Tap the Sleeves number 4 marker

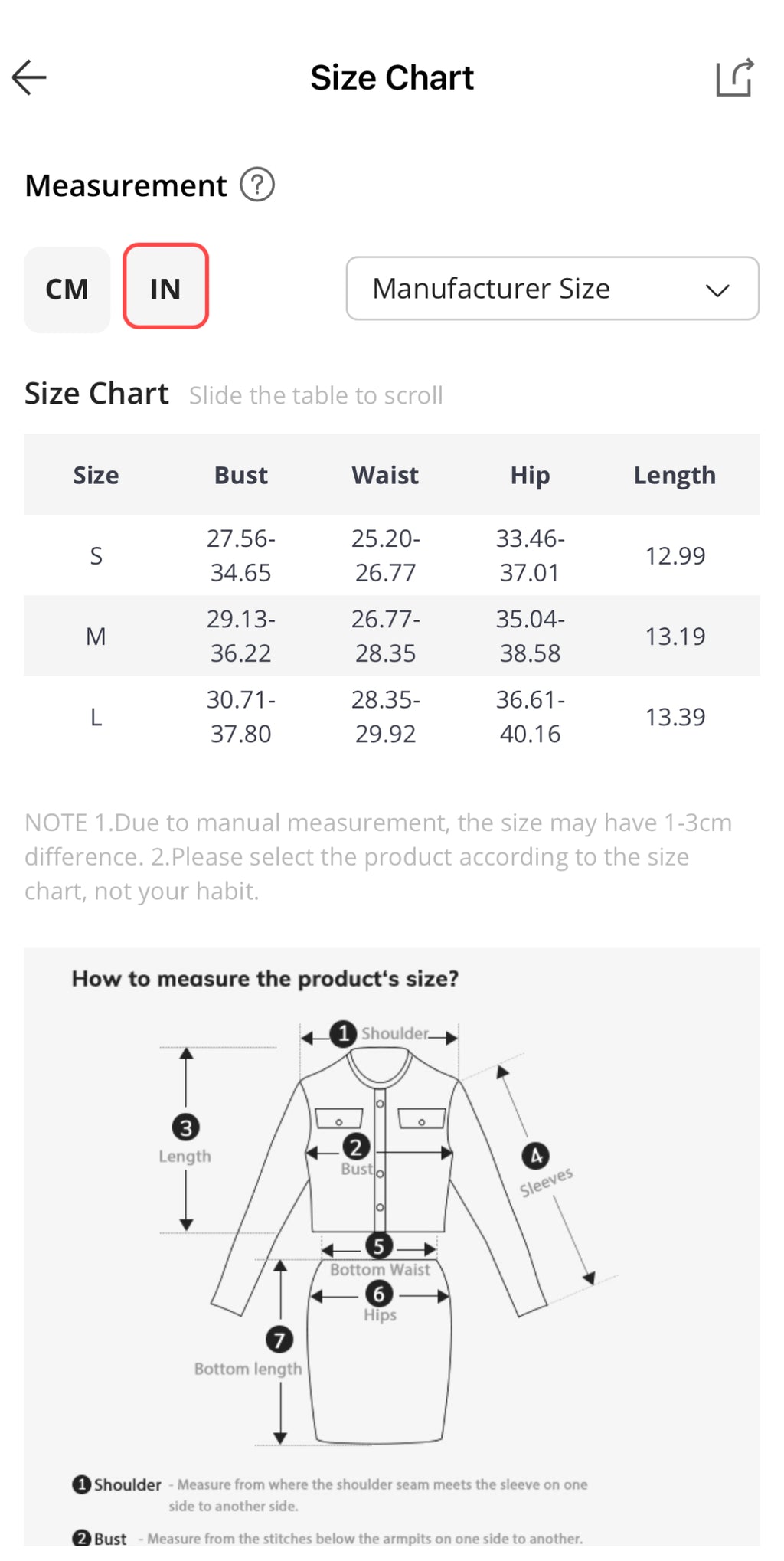535,1155
